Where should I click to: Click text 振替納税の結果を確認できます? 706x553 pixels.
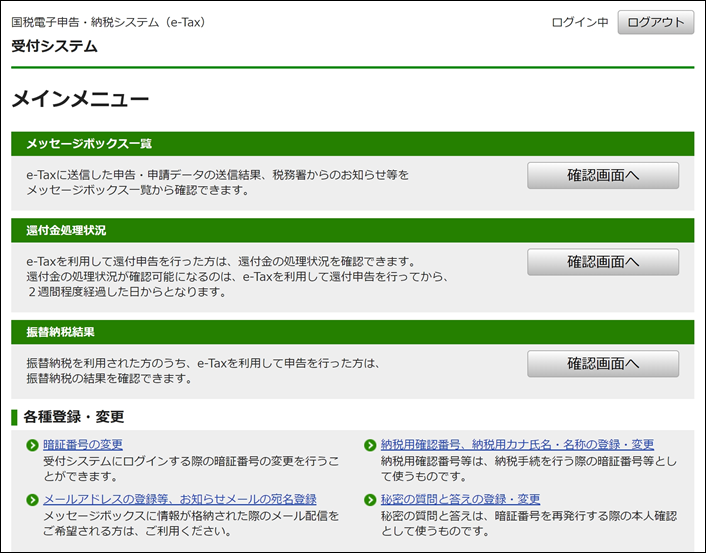pyautogui.click(x=109, y=378)
